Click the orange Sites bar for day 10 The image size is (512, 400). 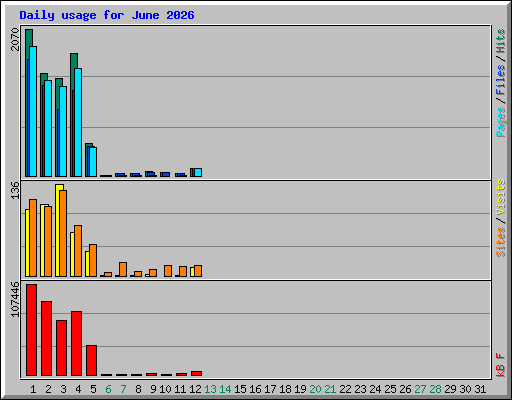[168, 271]
